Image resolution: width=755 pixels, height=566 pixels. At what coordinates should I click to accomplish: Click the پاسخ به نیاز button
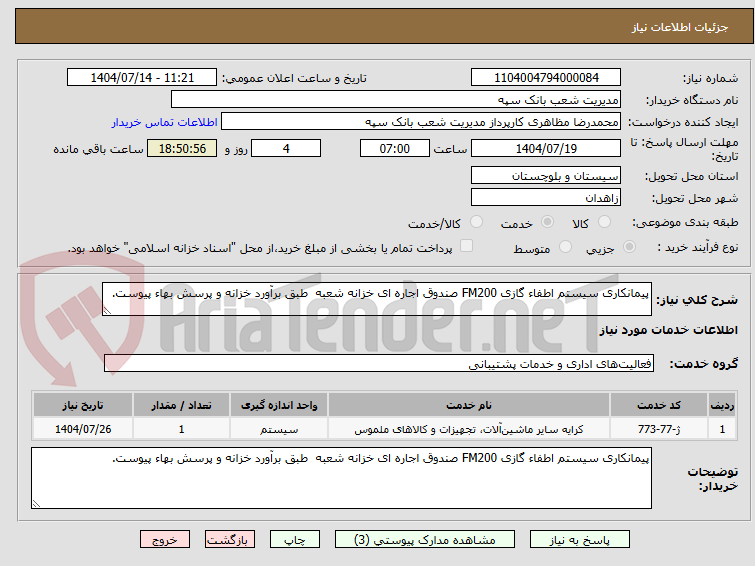click(x=580, y=540)
